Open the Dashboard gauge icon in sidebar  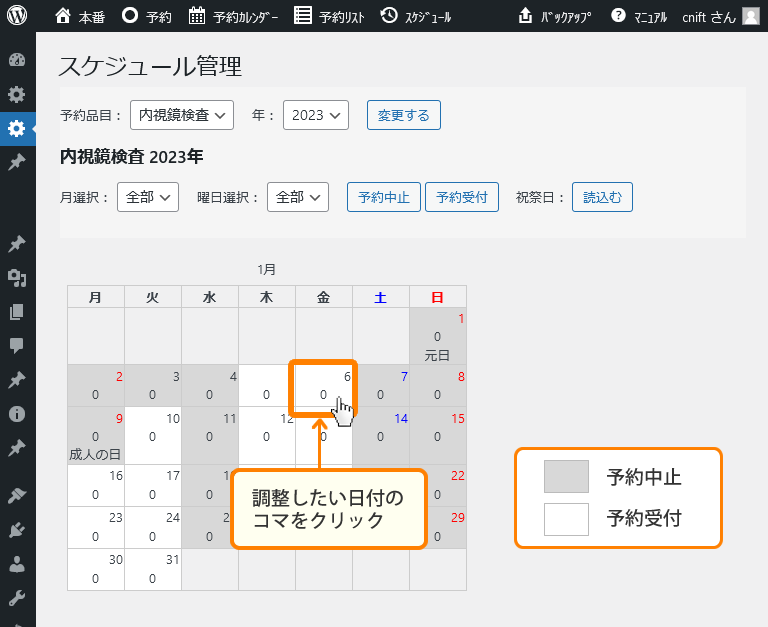(x=17, y=60)
